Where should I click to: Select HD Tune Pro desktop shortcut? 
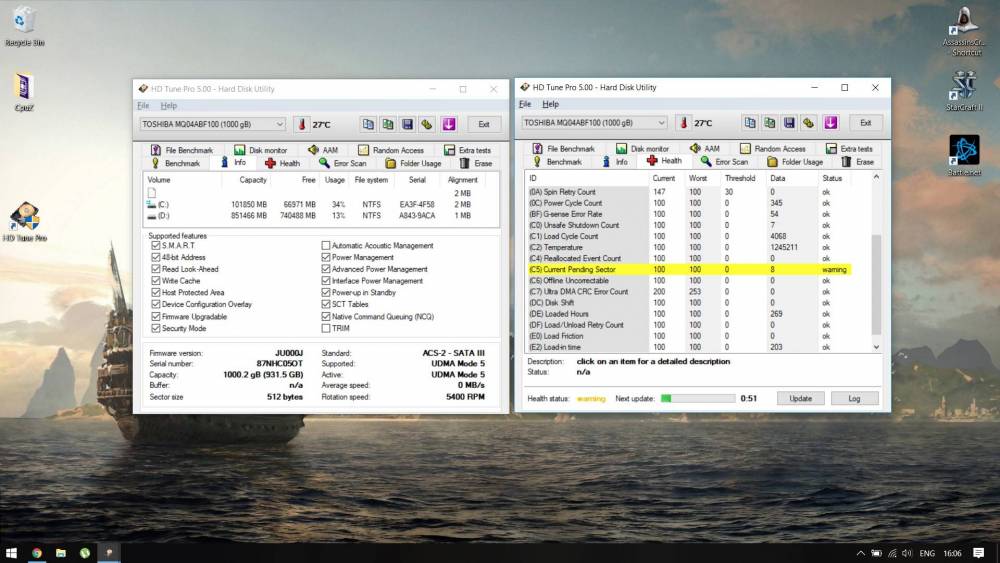(25, 221)
